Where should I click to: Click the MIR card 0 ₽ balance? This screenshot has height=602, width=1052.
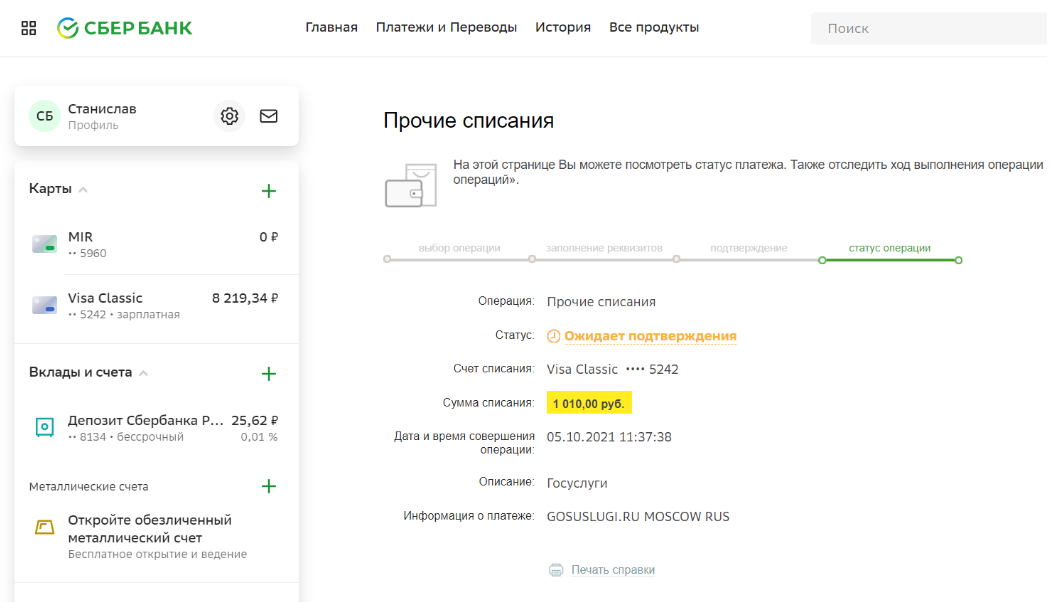268,237
